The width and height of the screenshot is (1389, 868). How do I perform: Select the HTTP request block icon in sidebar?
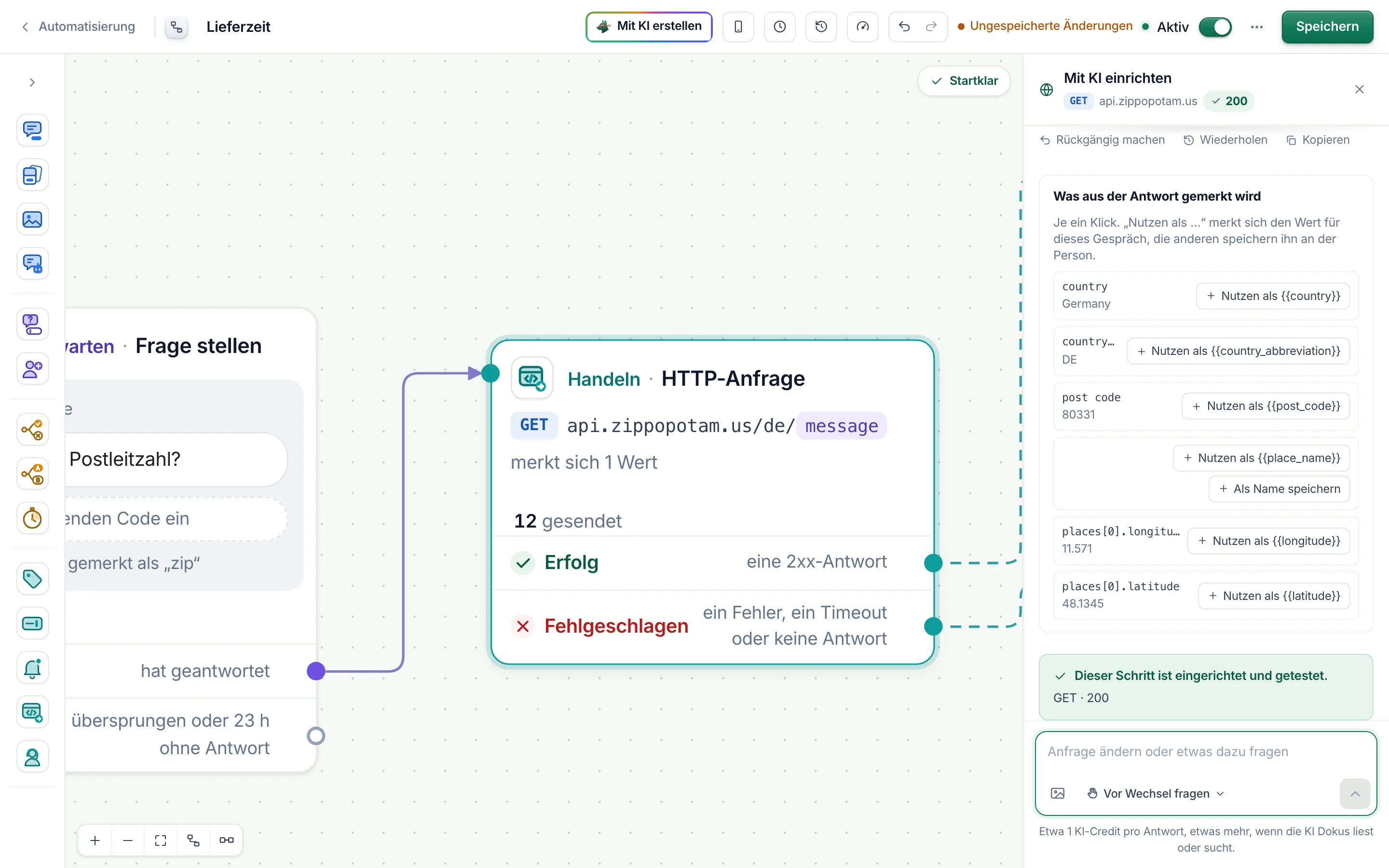point(32,712)
